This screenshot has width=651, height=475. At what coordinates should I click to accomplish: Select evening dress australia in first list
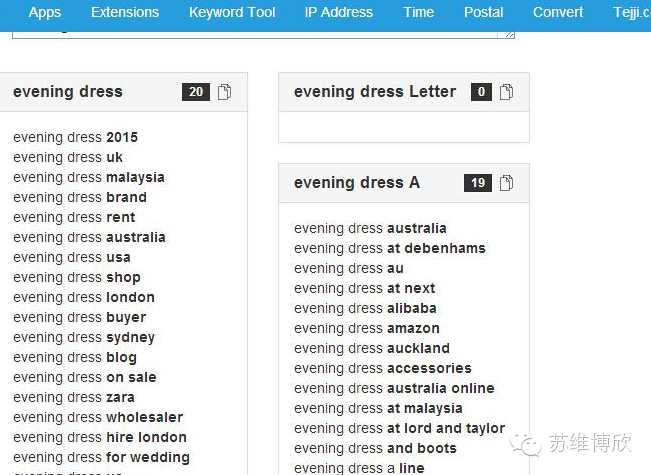click(x=89, y=237)
